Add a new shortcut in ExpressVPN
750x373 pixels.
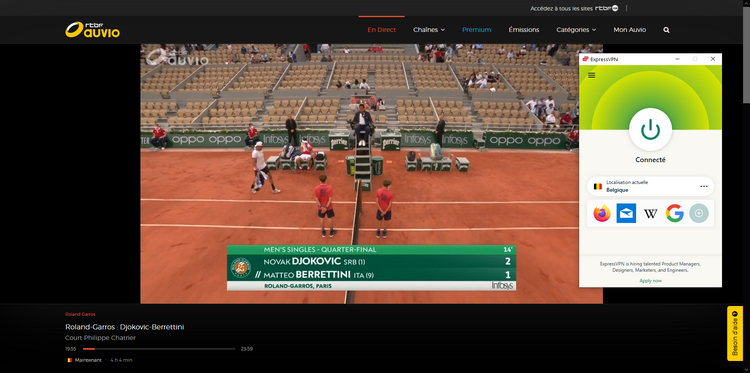coord(699,213)
